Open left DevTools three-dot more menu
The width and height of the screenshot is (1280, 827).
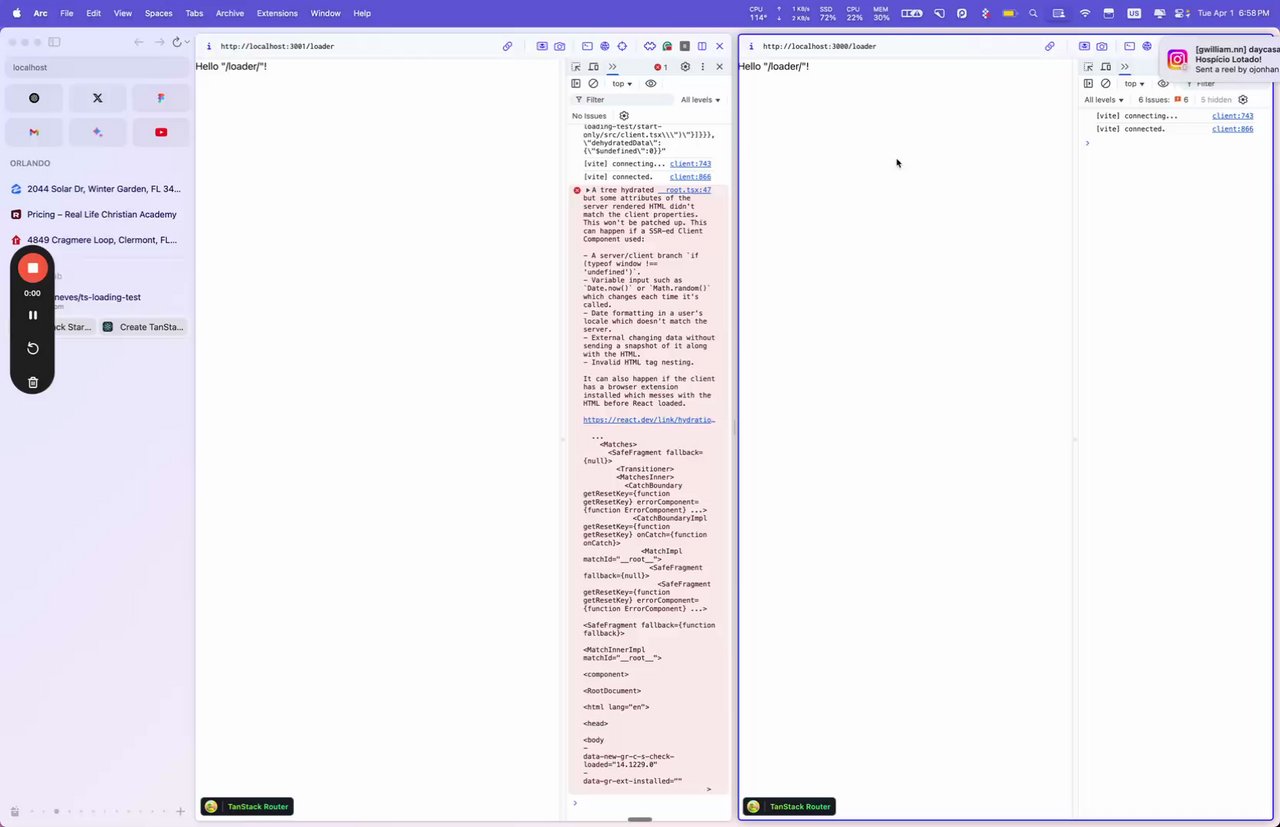point(703,67)
